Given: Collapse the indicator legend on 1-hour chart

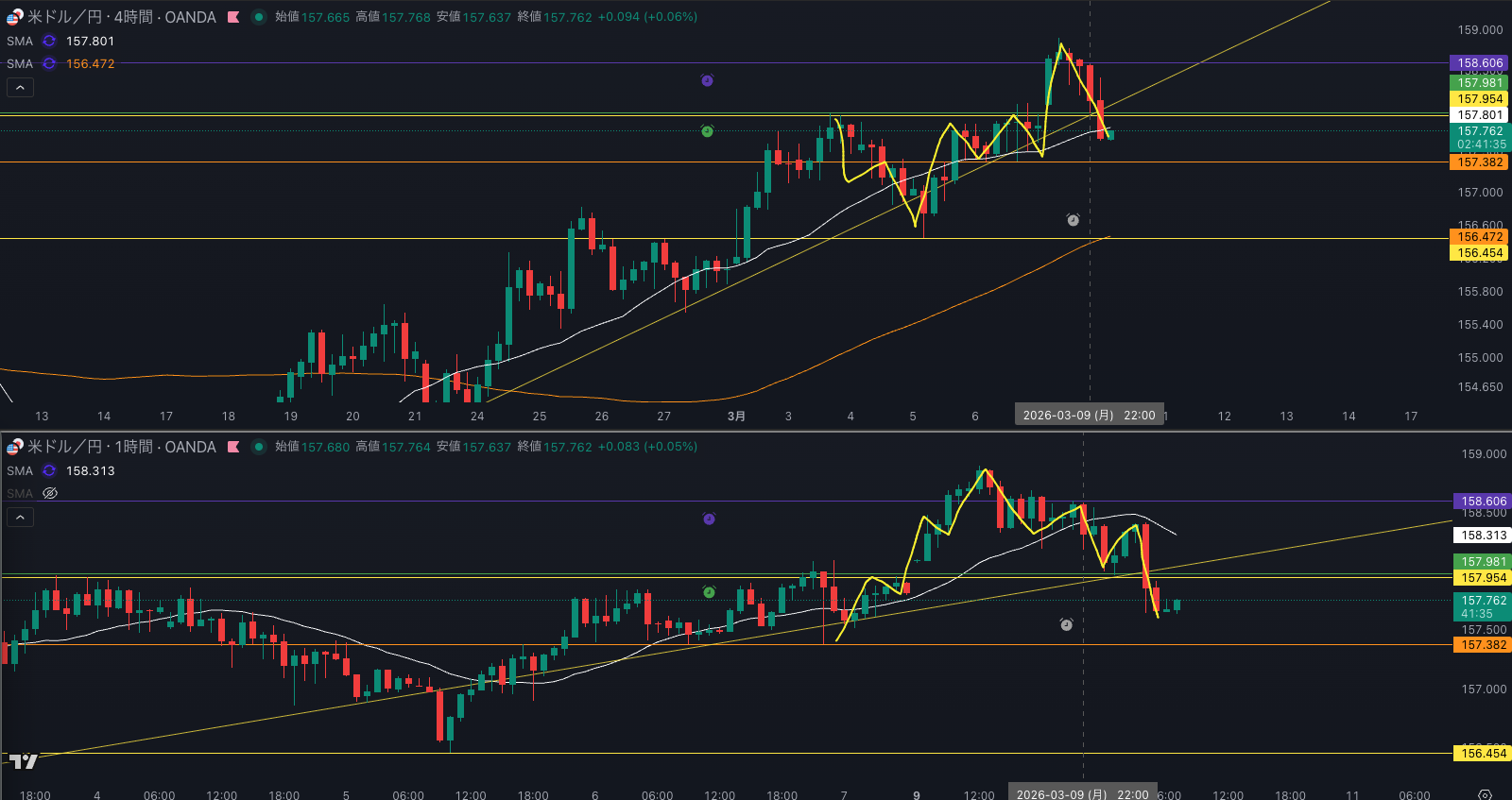Looking at the screenshot, I should click(x=20, y=518).
